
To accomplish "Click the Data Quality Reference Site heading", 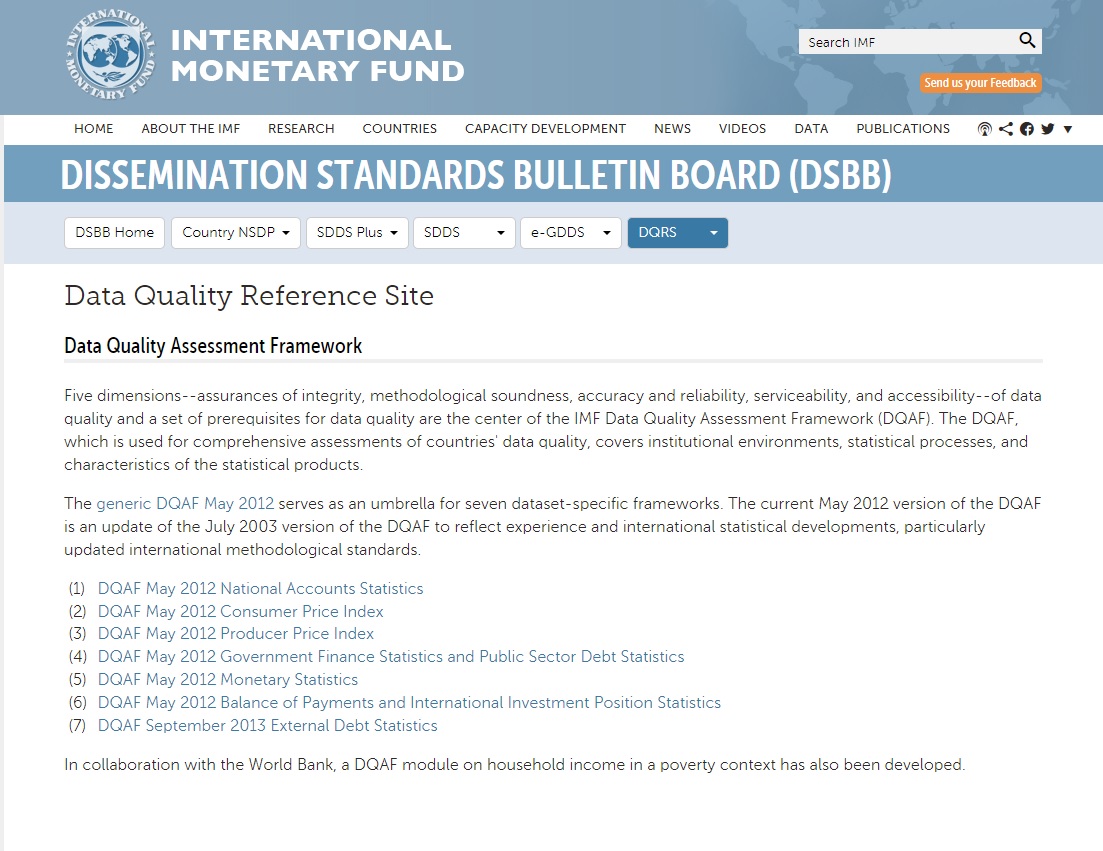I will click(x=249, y=296).
